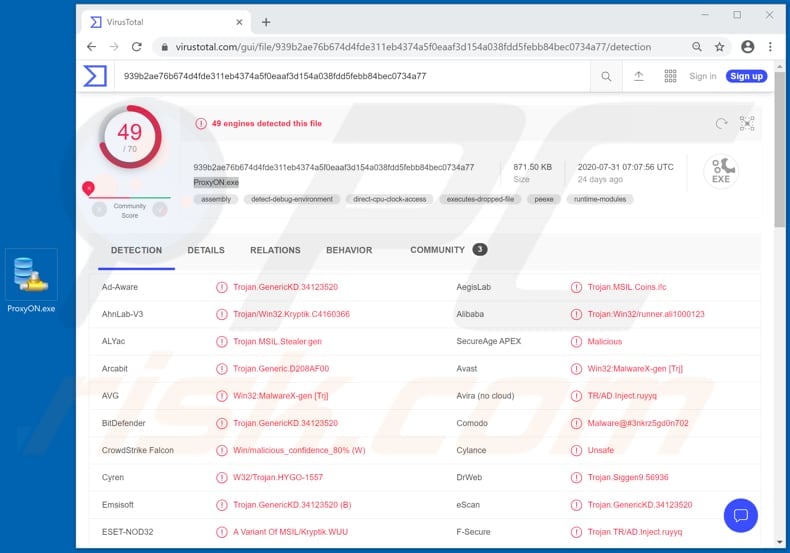Click the EXE file type icon
Viewport: 790px width, 553px height.
[x=721, y=171]
